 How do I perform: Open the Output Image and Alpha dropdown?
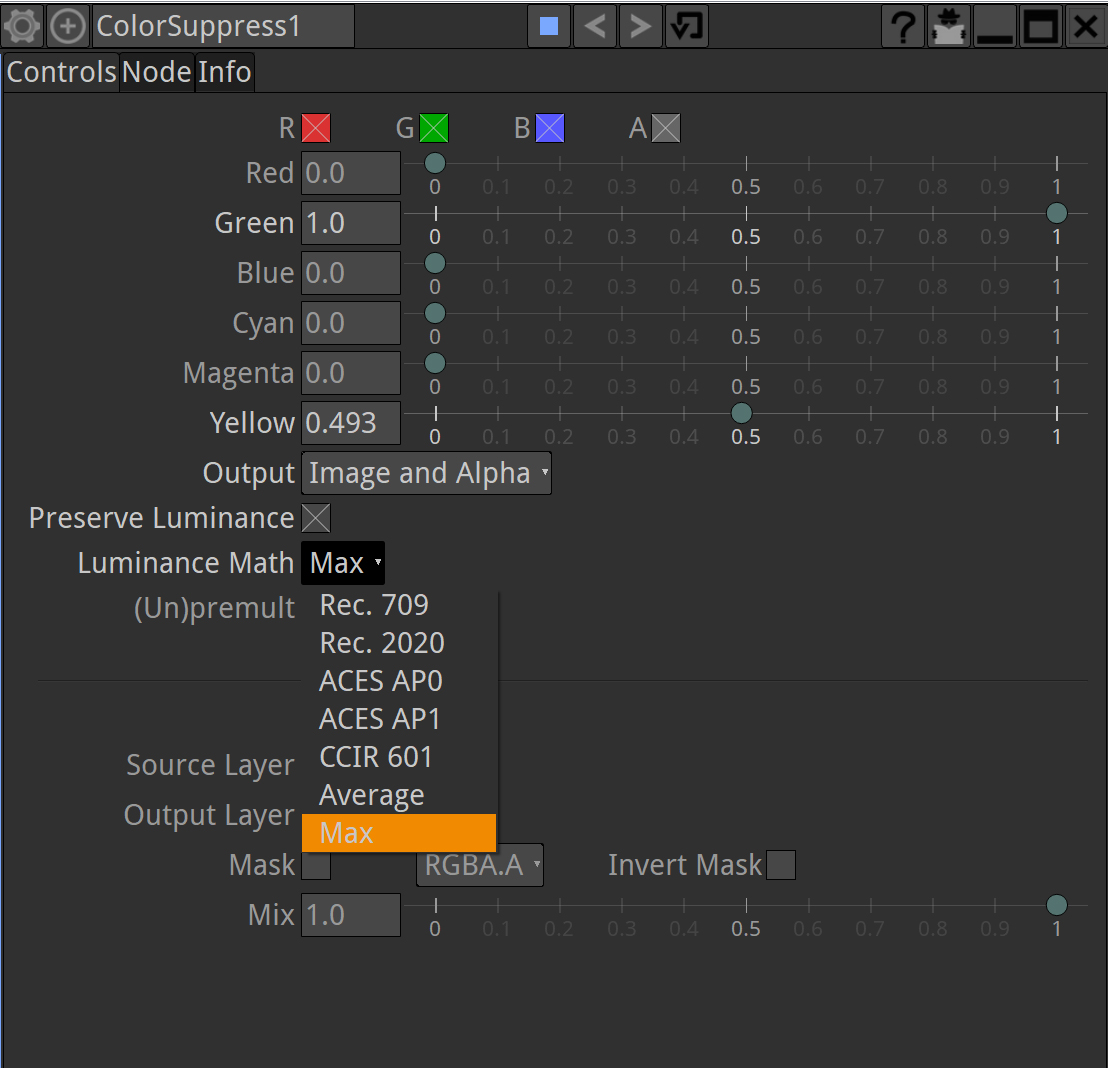point(426,473)
